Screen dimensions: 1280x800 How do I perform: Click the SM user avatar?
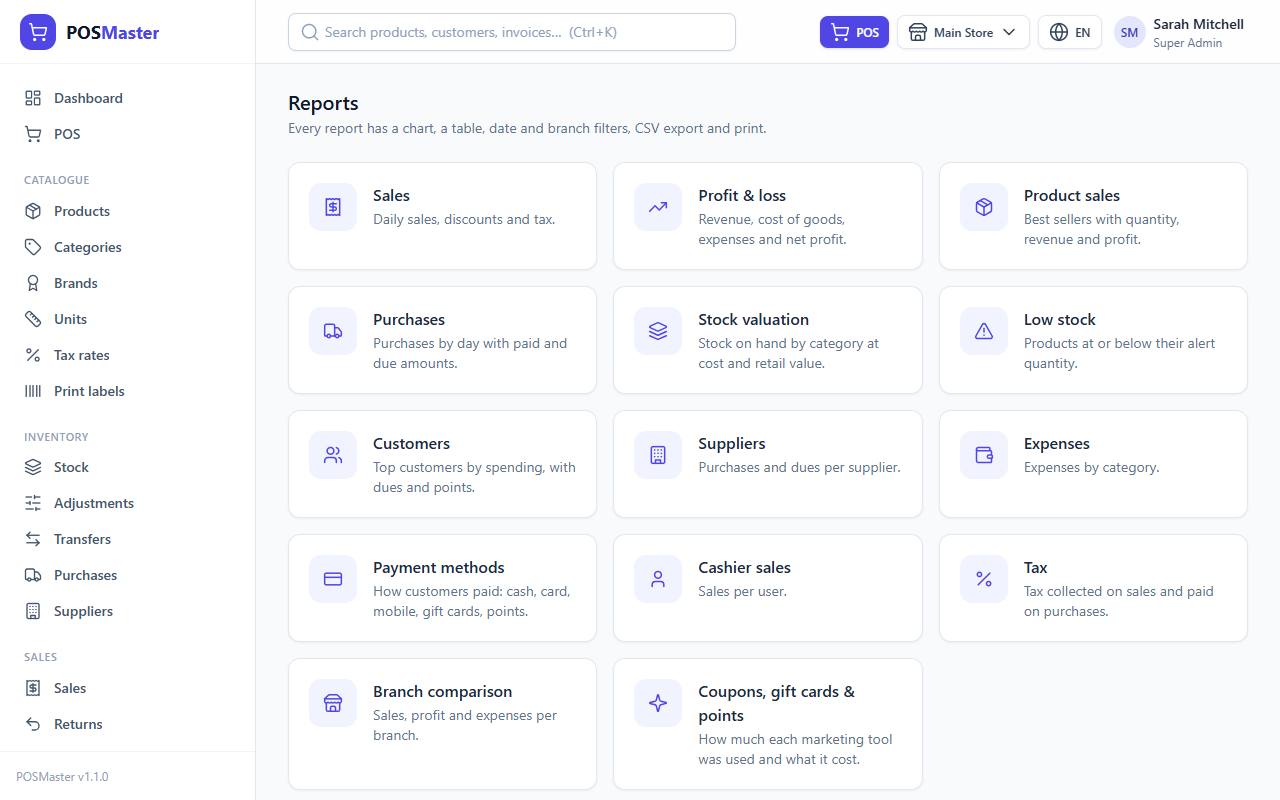pyautogui.click(x=1129, y=32)
